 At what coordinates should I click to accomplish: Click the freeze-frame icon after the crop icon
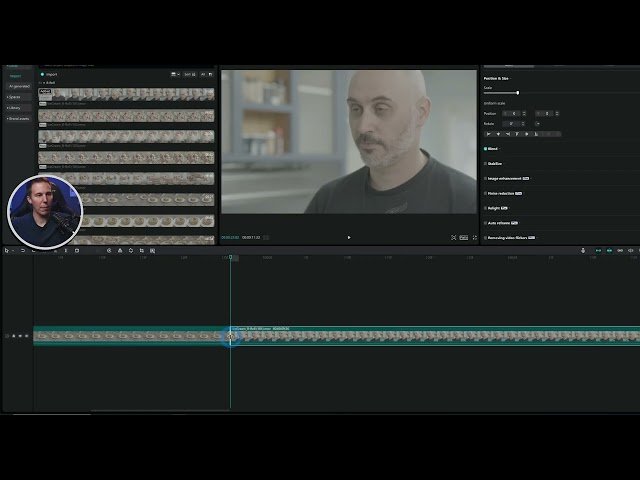pyautogui.click(x=152, y=251)
